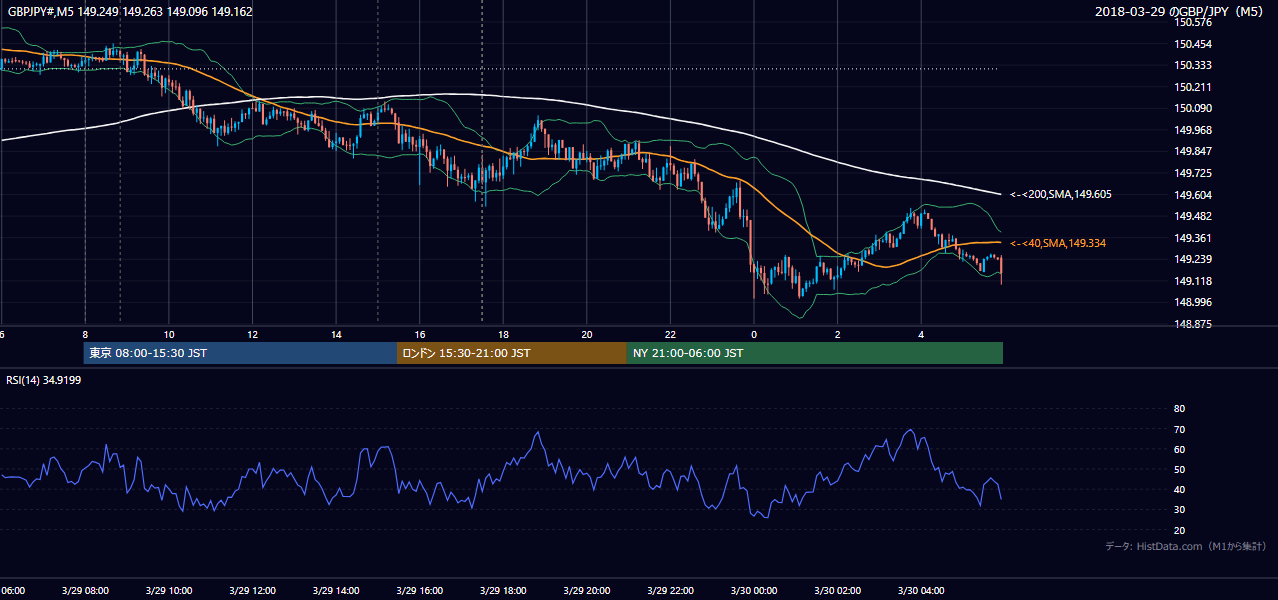The width and height of the screenshot is (1278, 600).
Task: Click price axis value 150.333
Action: point(1192,66)
